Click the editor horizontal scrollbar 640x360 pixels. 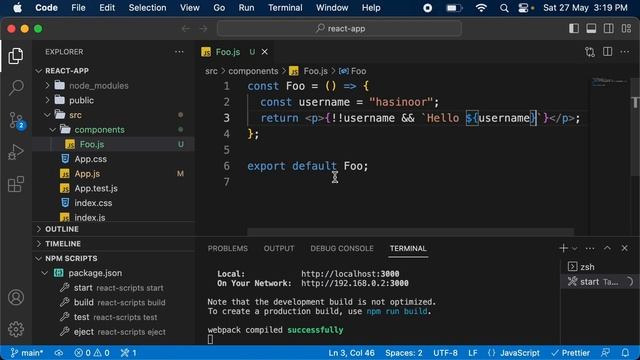(x=410, y=232)
